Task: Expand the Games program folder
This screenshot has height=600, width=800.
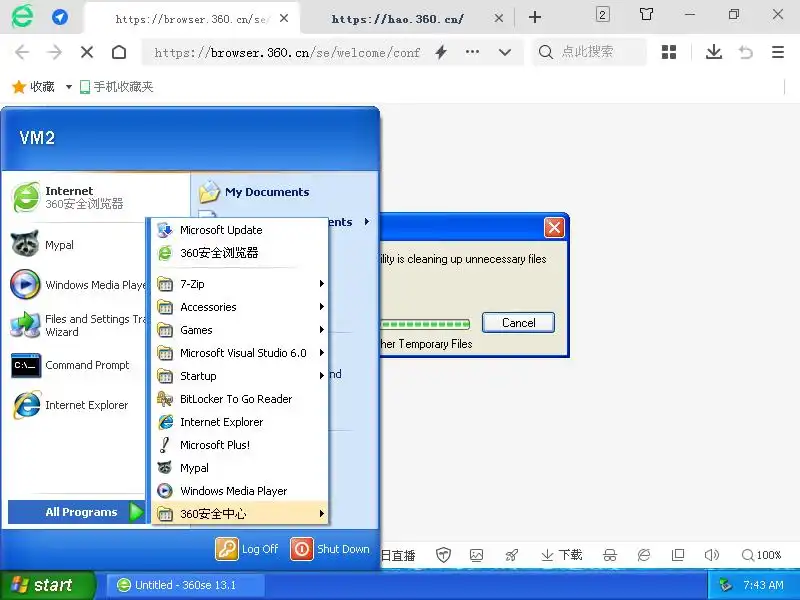Action: coord(240,330)
